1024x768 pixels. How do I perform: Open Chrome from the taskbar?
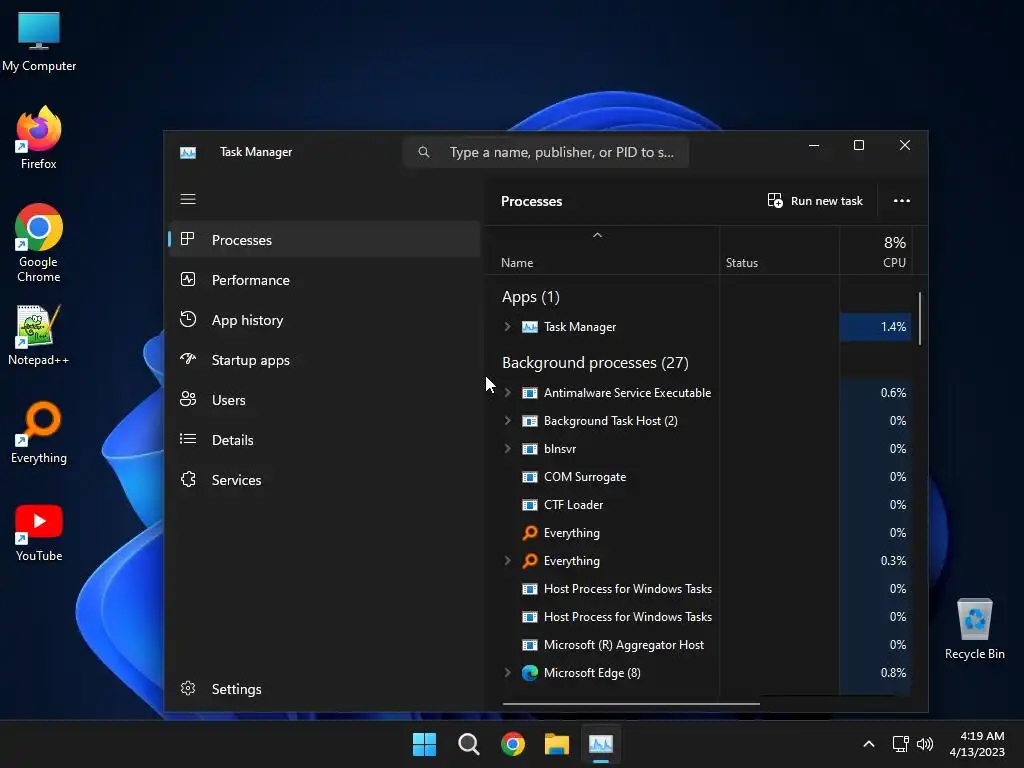[x=513, y=744]
